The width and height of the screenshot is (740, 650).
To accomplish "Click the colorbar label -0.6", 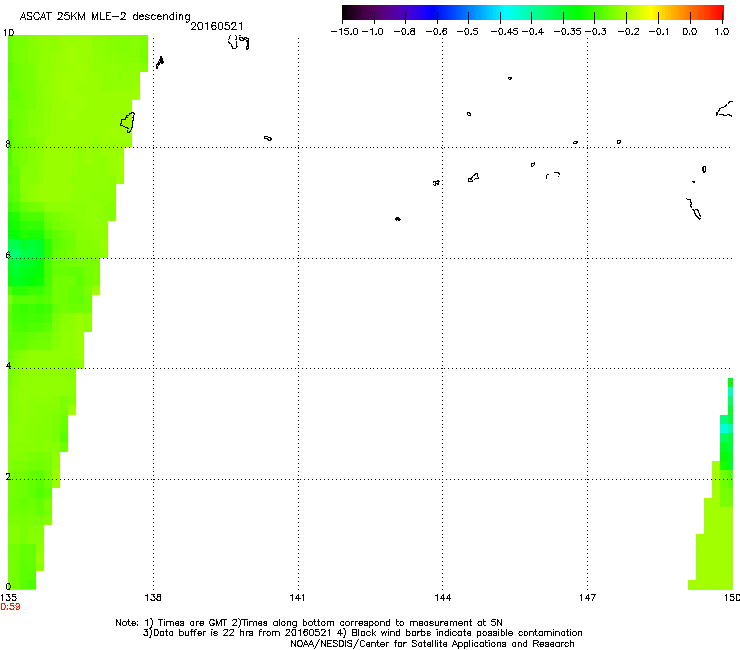I will (x=437, y=32).
